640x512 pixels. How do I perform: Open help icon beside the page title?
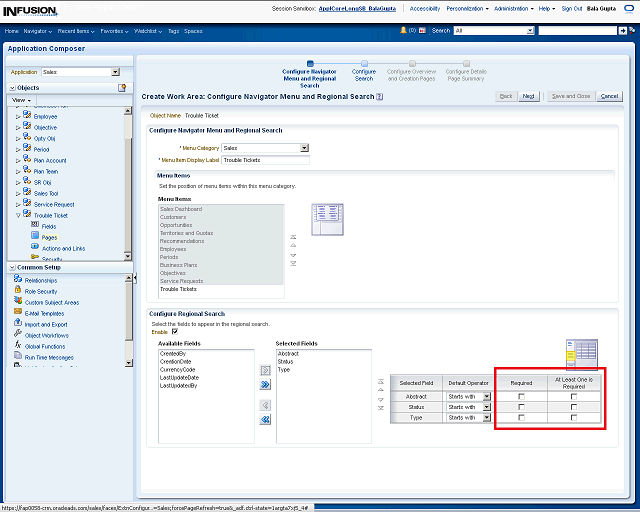point(380,97)
